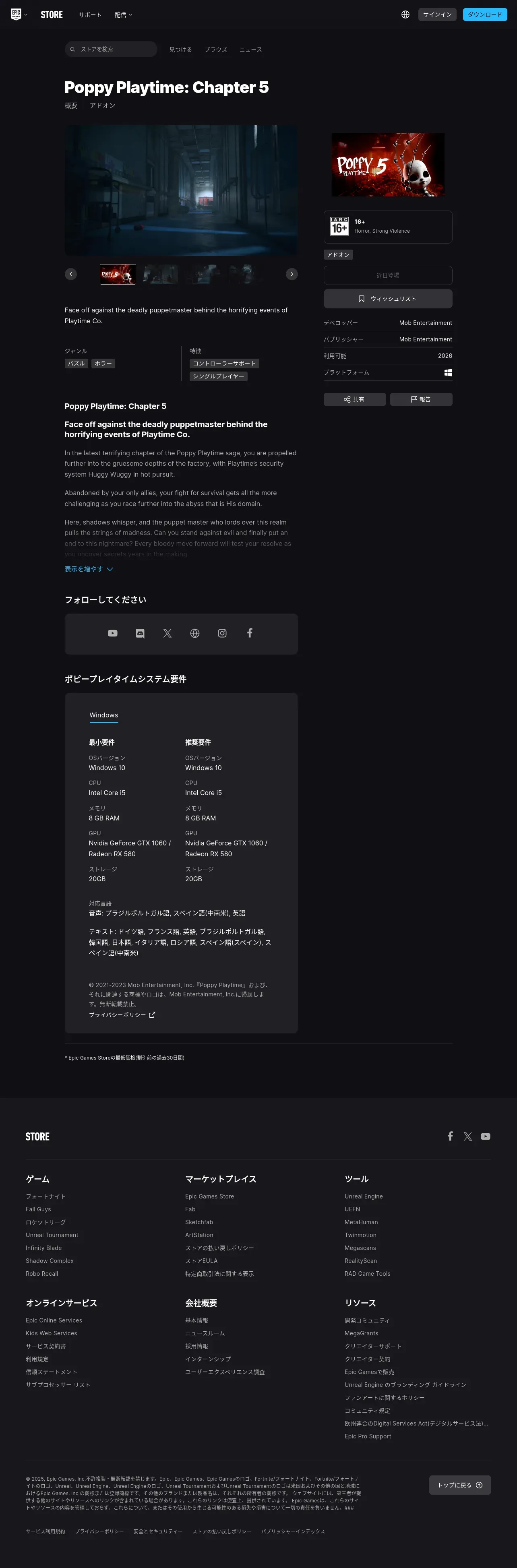
Task: Open サービス利用規約 bottom link
Action: tap(45, 1531)
